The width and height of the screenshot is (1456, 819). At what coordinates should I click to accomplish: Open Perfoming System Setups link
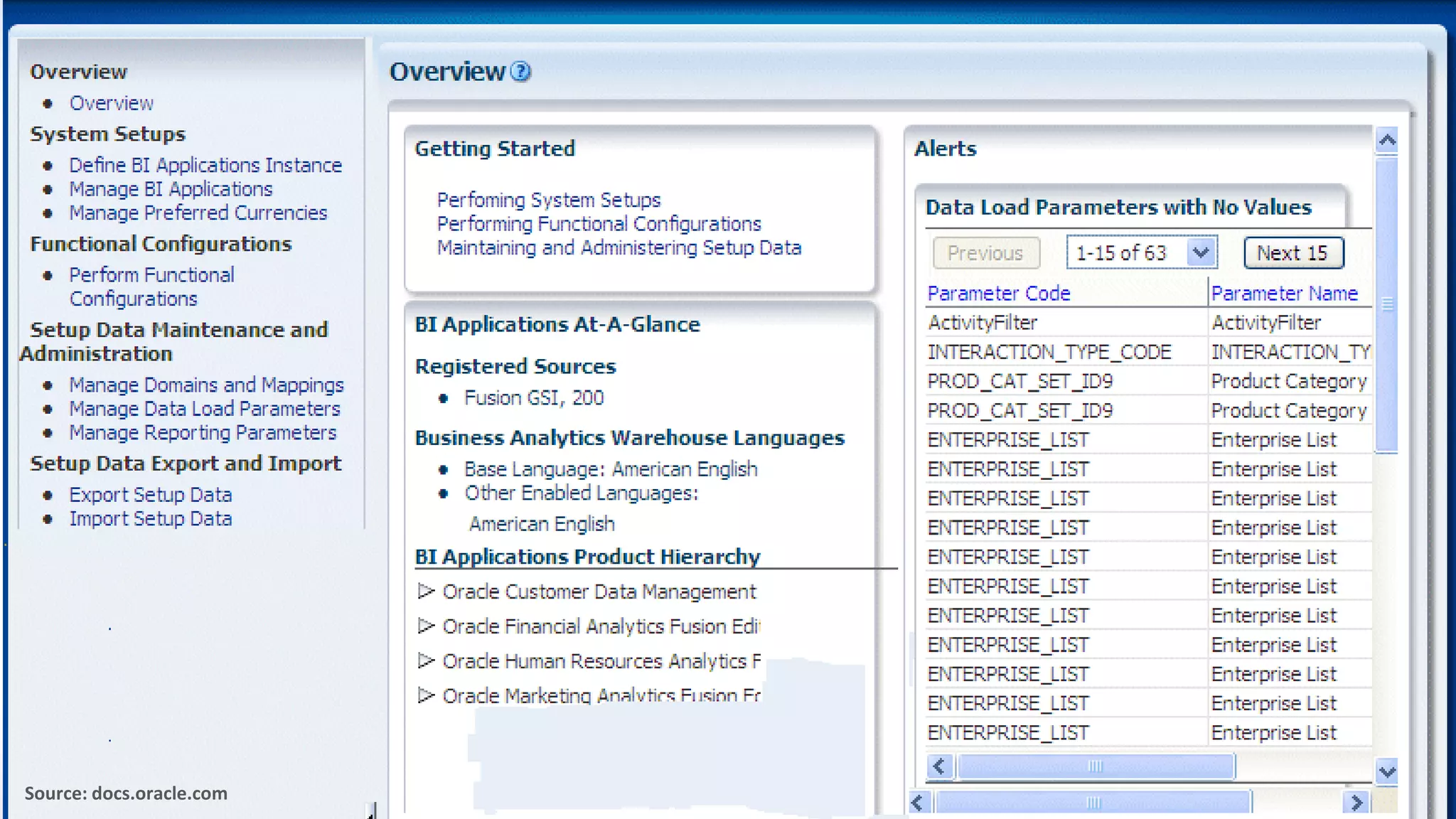pos(549,200)
